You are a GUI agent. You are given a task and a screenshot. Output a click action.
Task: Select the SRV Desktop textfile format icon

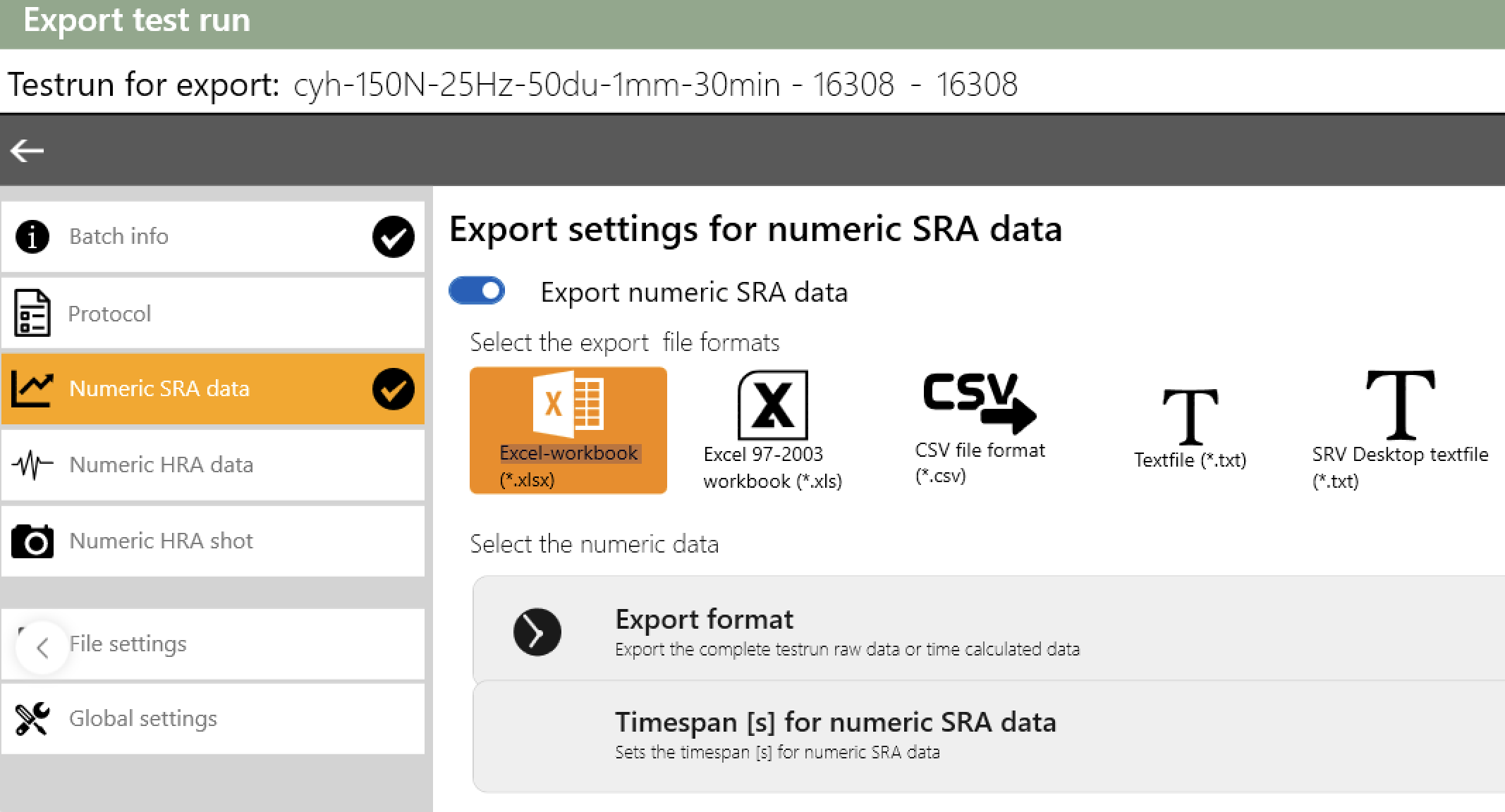click(x=1401, y=405)
